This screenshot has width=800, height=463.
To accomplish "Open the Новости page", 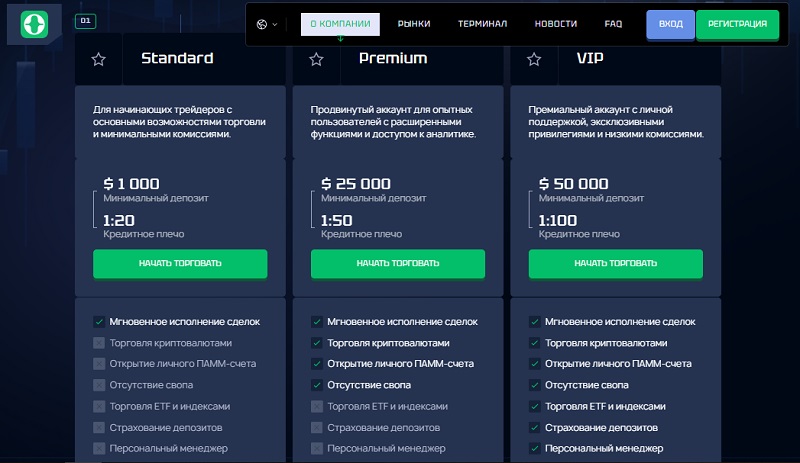I will pyautogui.click(x=556, y=24).
